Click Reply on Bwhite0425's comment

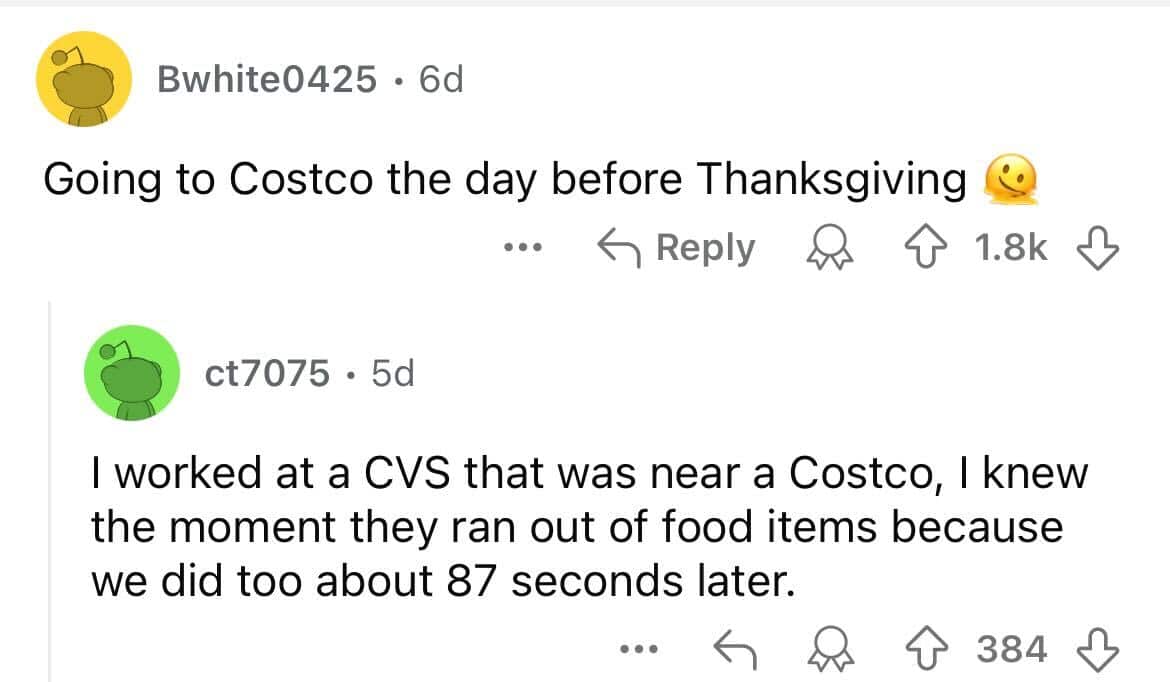tap(676, 247)
